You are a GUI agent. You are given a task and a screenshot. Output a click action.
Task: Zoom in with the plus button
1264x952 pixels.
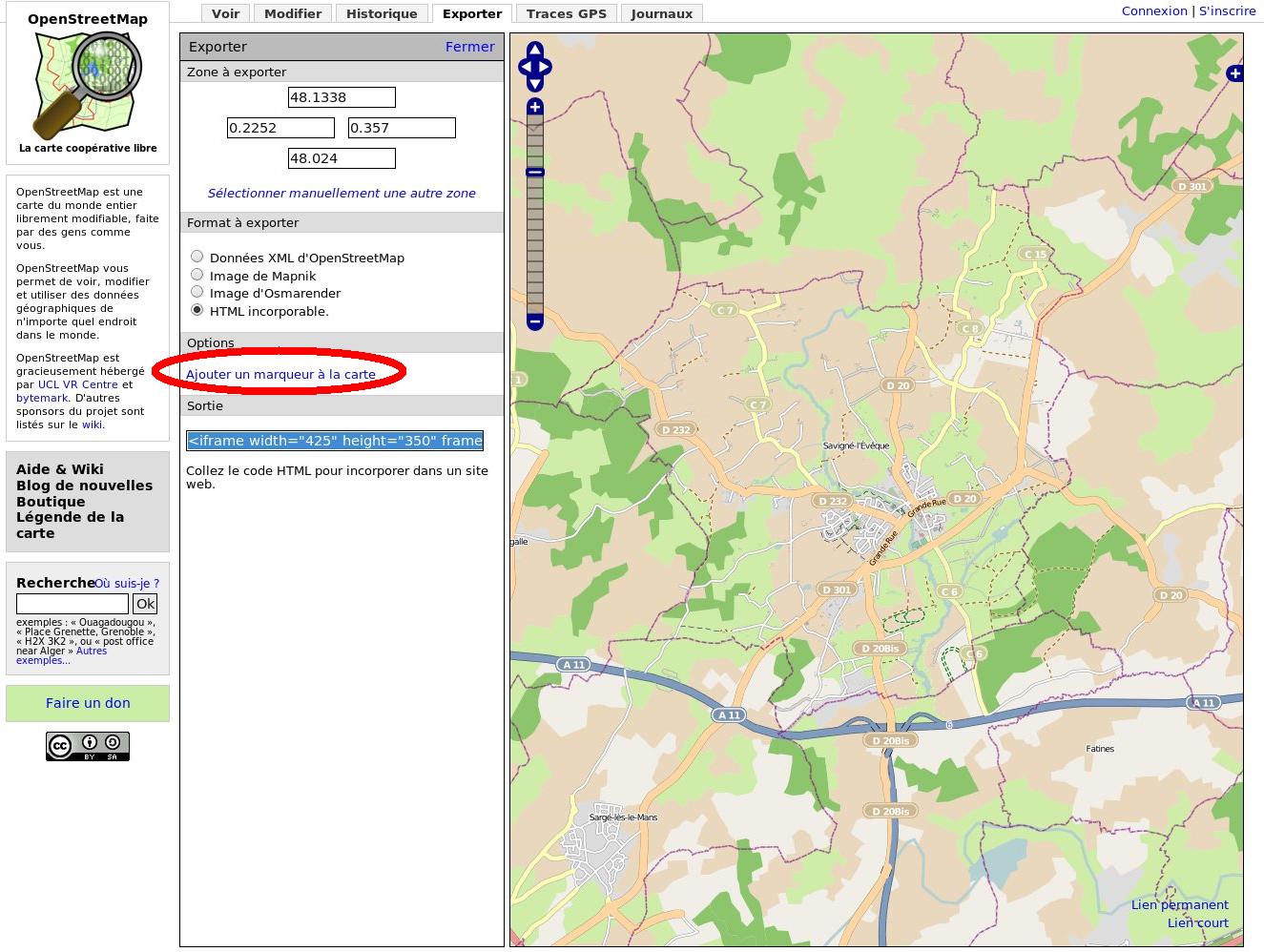coord(535,107)
